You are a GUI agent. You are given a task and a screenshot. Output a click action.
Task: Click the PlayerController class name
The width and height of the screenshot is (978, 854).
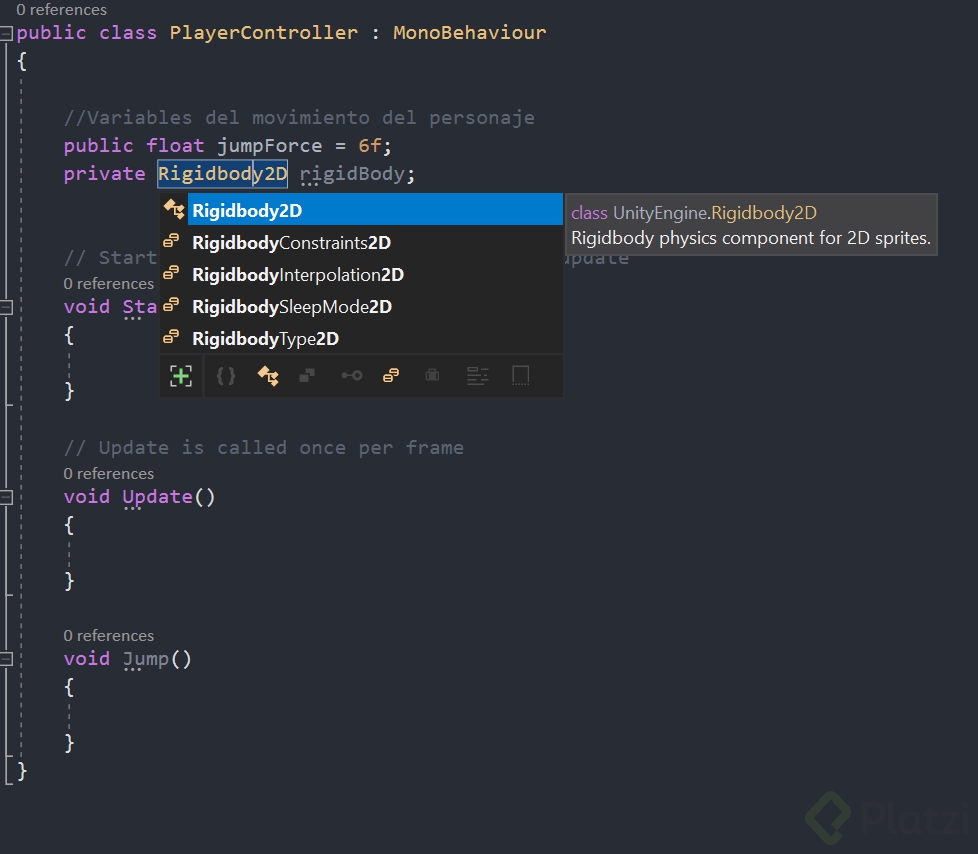coord(264,32)
